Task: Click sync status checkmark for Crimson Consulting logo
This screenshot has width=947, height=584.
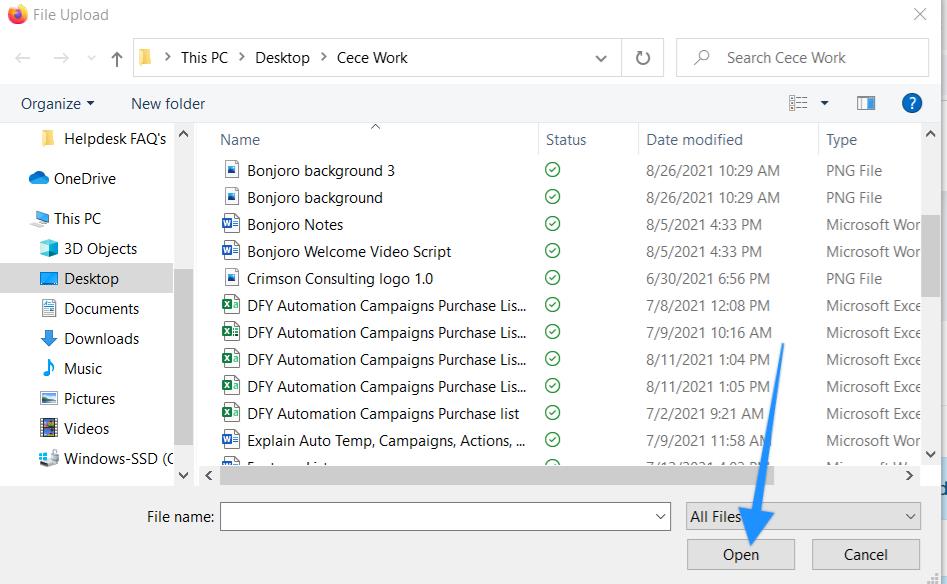Action: [x=553, y=278]
